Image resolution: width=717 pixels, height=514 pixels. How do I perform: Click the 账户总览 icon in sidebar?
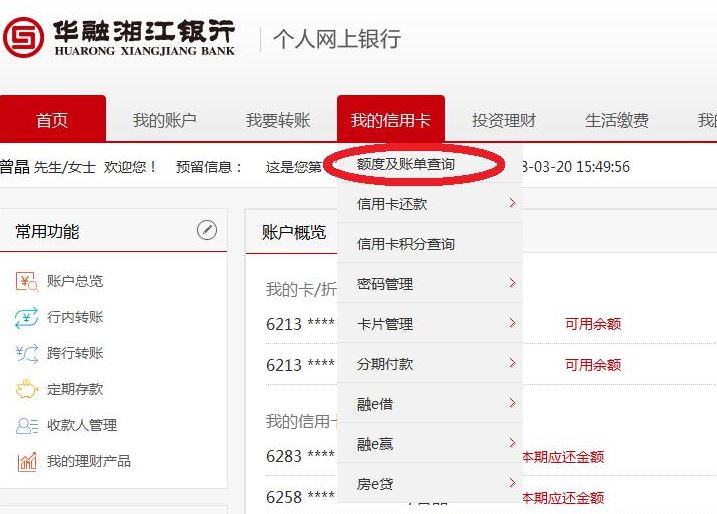click(26, 281)
